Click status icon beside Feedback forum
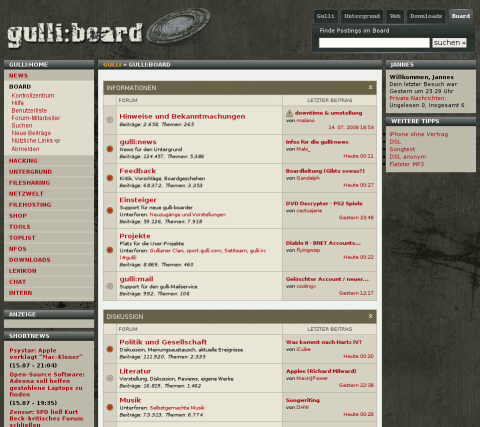Viewport: 480px width, 427px height. tap(110, 178)
